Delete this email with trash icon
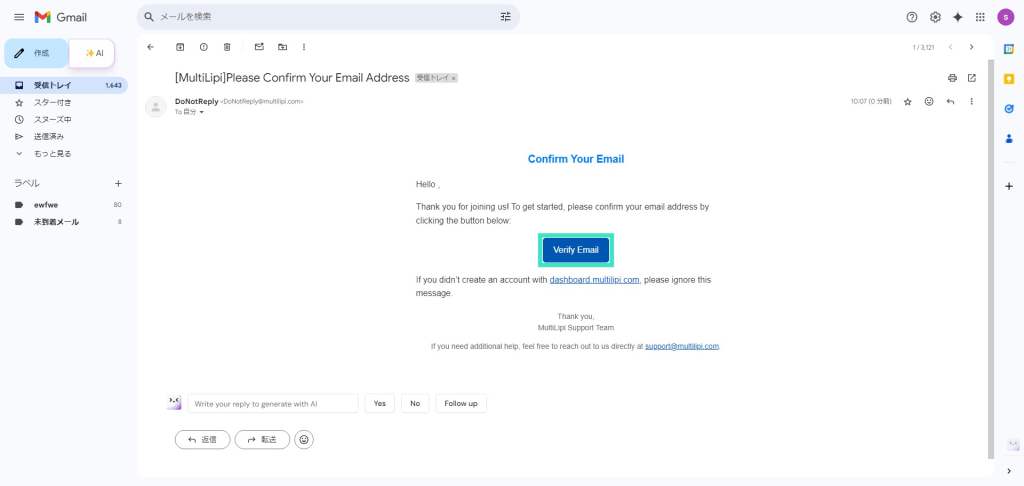Viewport: 1024px width, 486px height. click(227, 47)
